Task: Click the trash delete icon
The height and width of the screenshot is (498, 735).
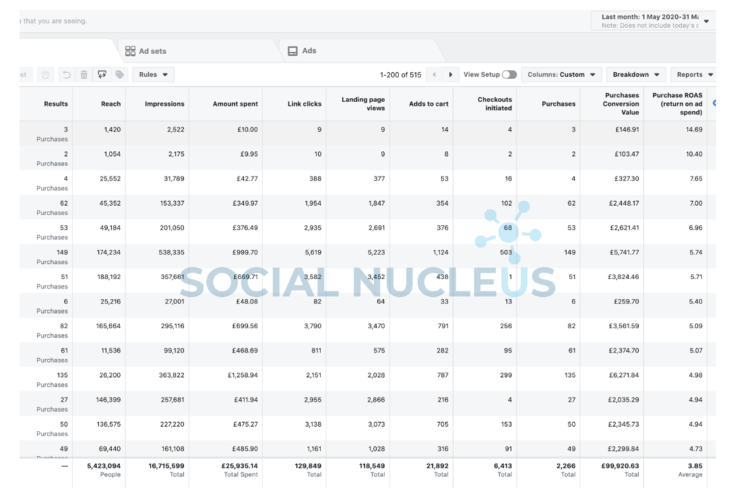Action: coord(82,75)
